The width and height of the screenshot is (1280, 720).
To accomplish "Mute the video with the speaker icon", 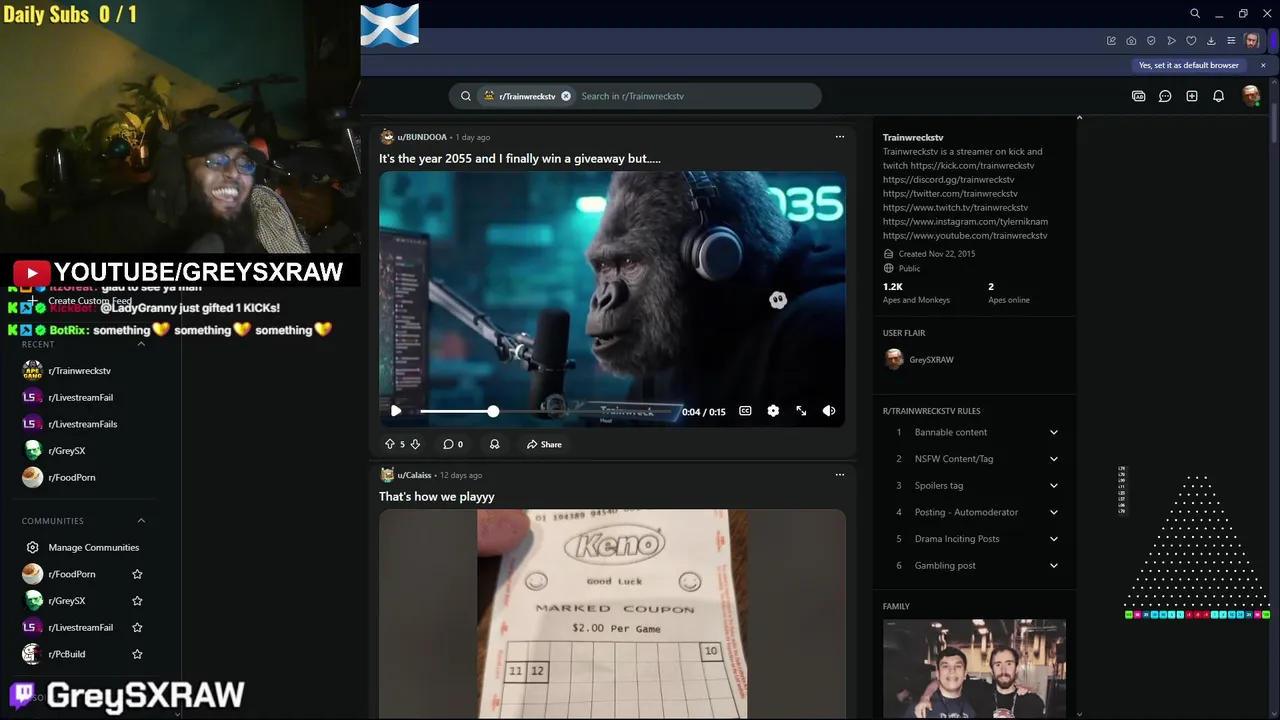I will click(829, 411).
